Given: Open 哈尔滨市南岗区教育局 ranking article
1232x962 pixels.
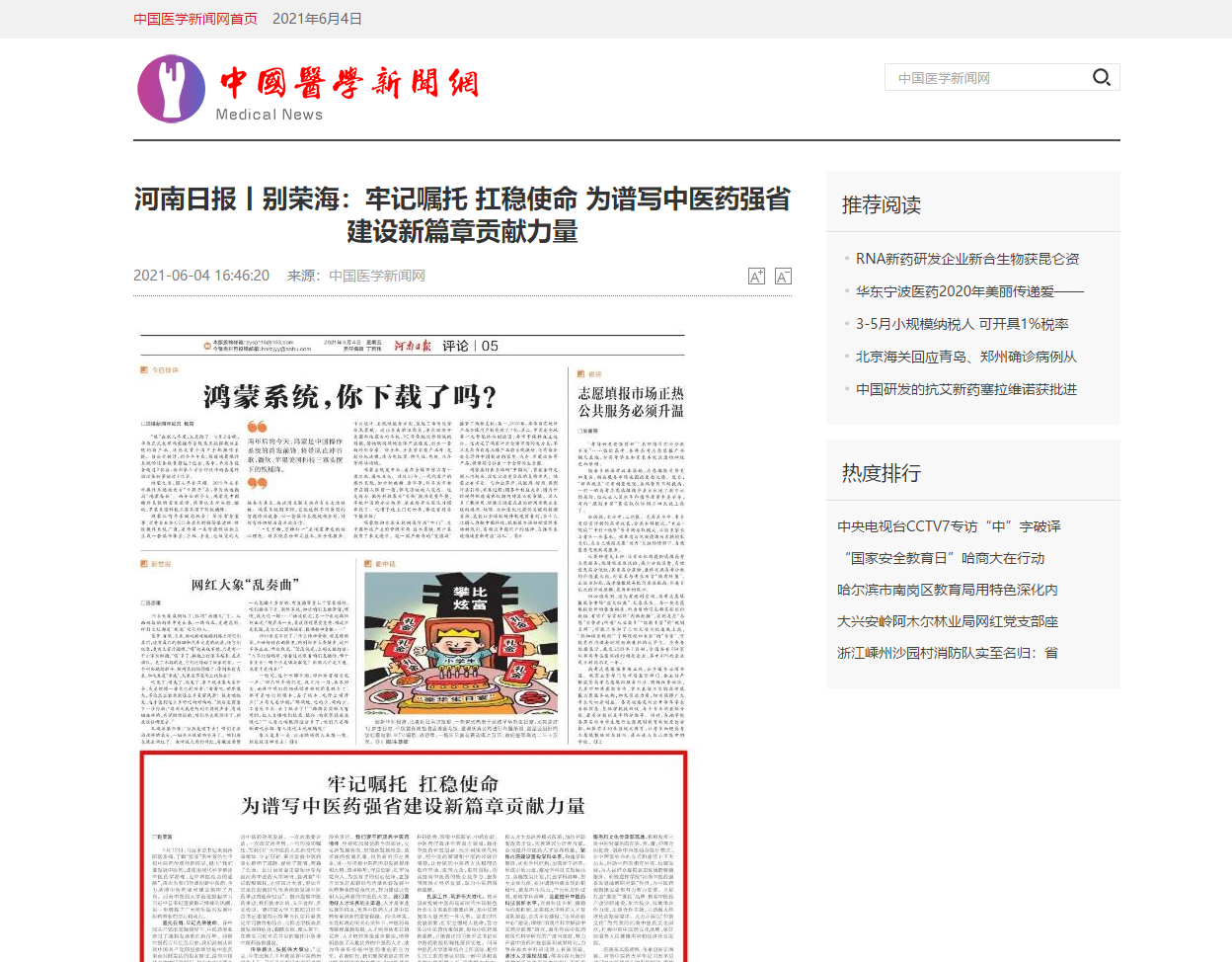Looking at the screenshot, I should click(947, 590).
